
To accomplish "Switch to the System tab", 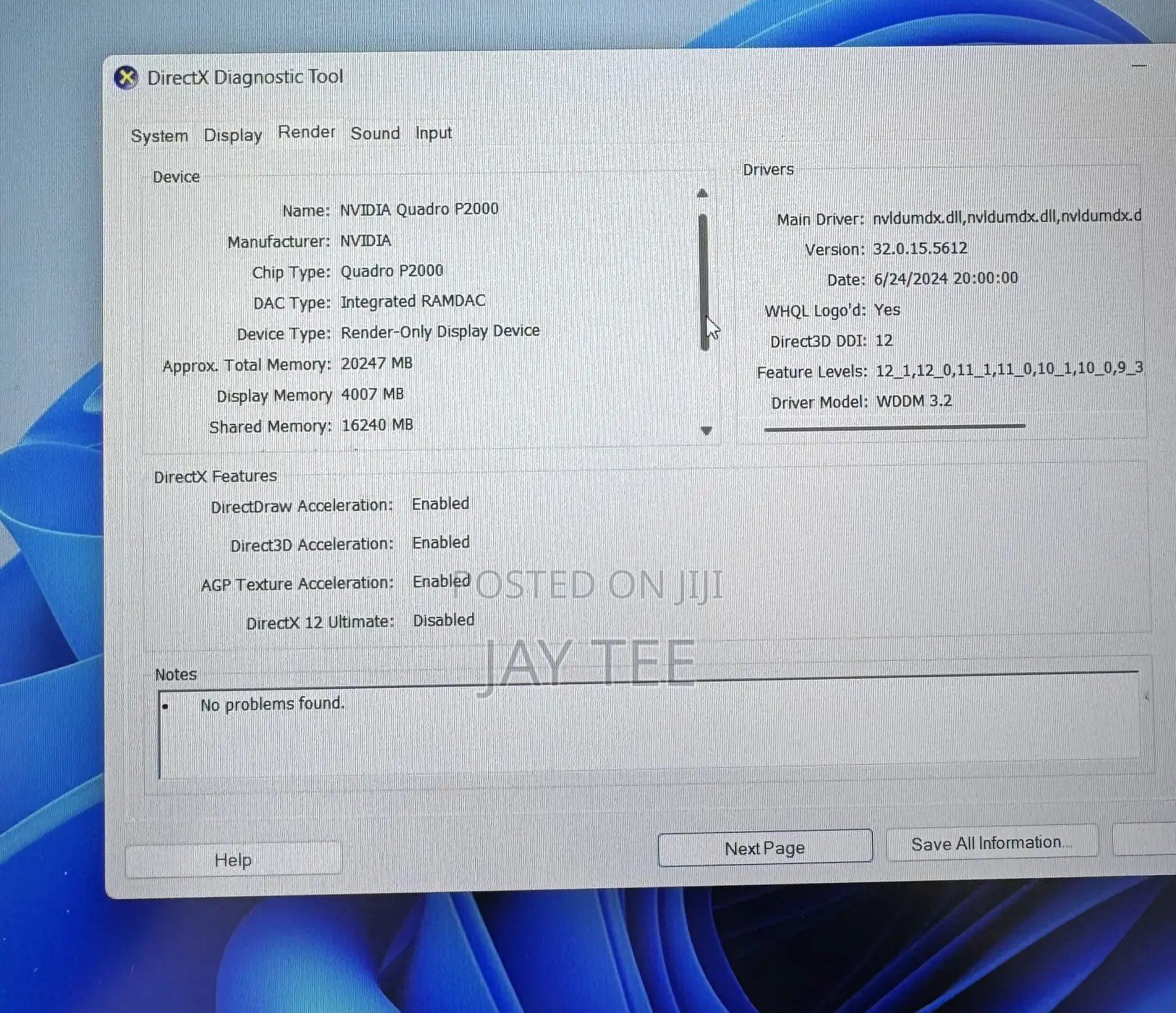I will click(159, 136).
